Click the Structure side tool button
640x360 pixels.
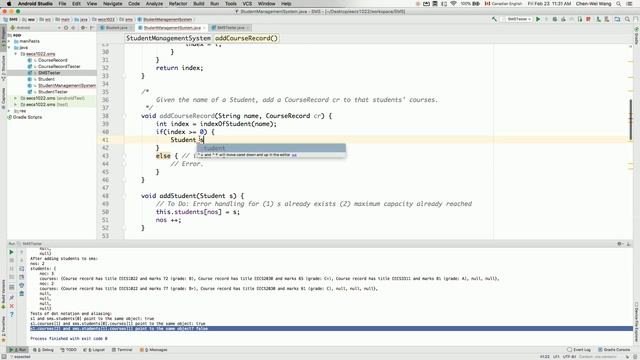(3, 69)
